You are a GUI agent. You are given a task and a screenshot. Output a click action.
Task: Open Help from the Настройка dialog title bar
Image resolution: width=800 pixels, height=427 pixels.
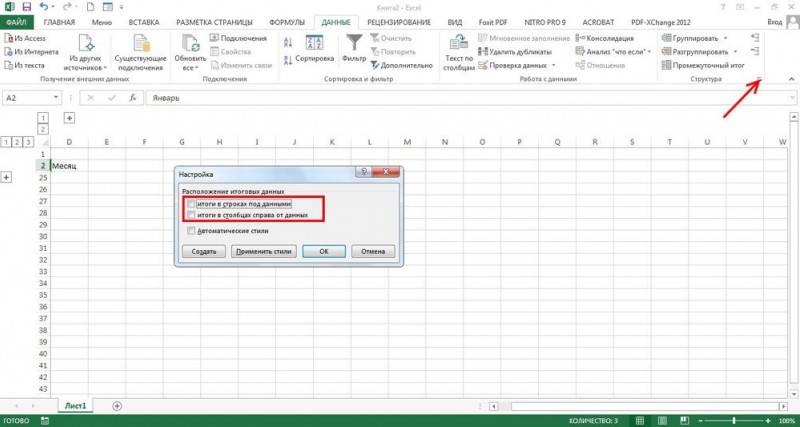point(364,172)
